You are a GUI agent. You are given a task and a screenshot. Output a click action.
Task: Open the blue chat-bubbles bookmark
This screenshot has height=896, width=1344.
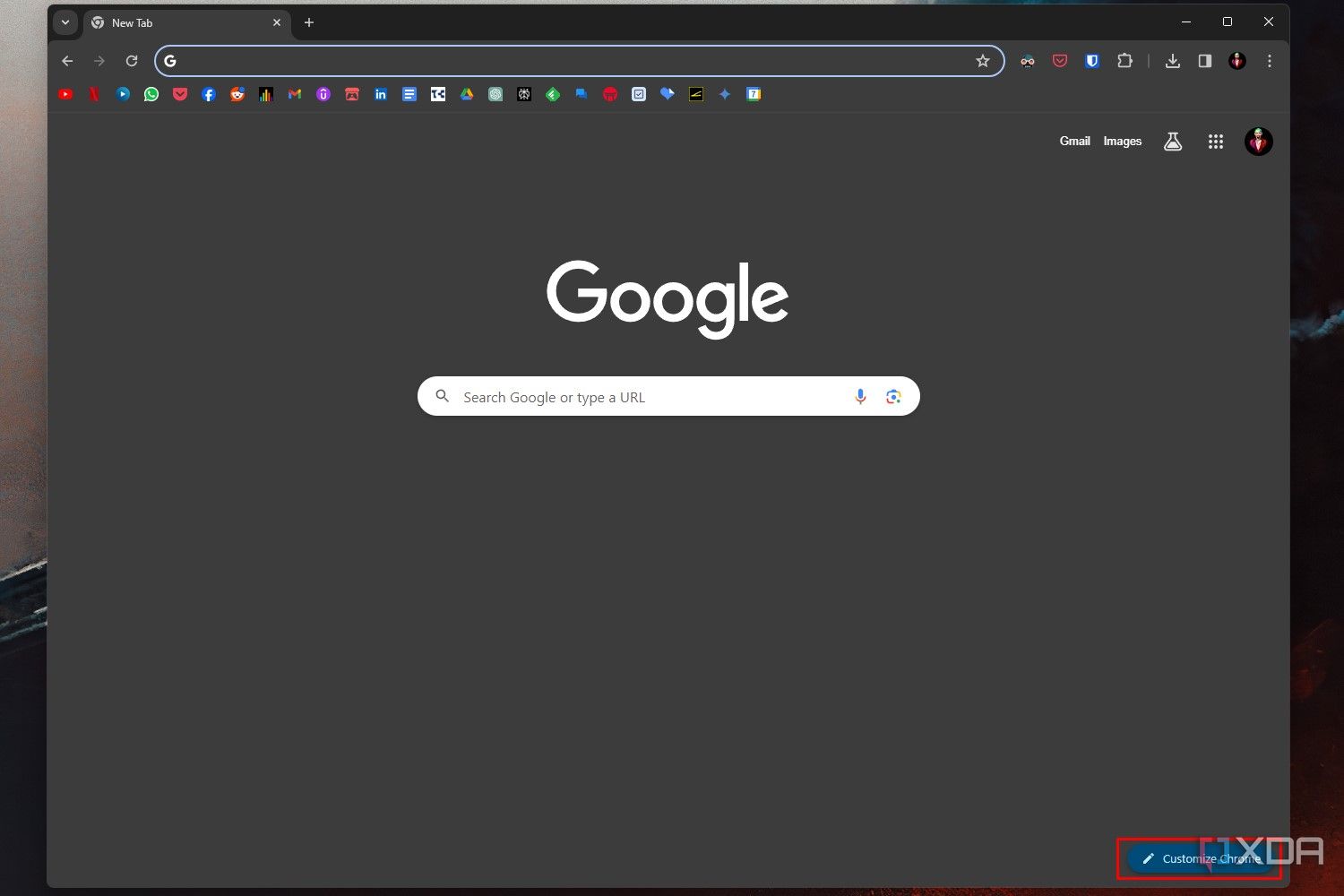[x=582, y=94]
